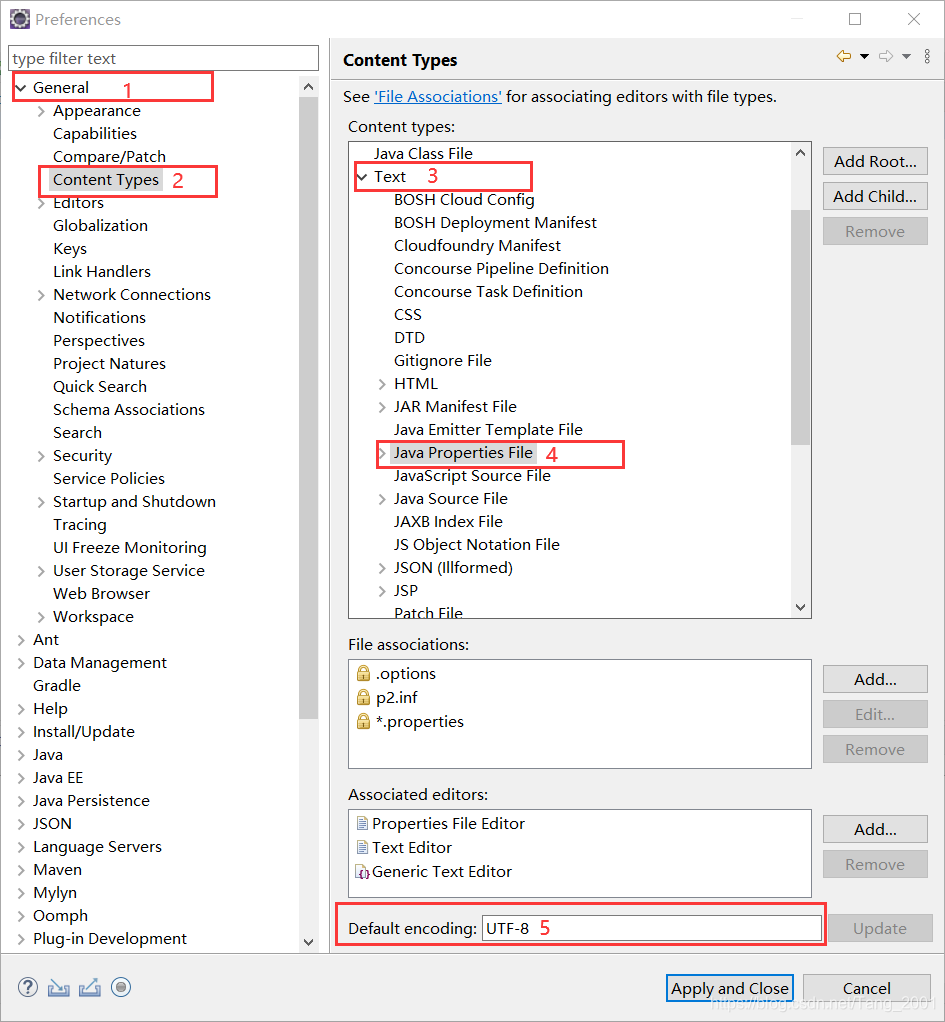The height and width of the screenshot is (1022, 945).
Task: Click Add... beside Associated editors
Action: [875, 829]
